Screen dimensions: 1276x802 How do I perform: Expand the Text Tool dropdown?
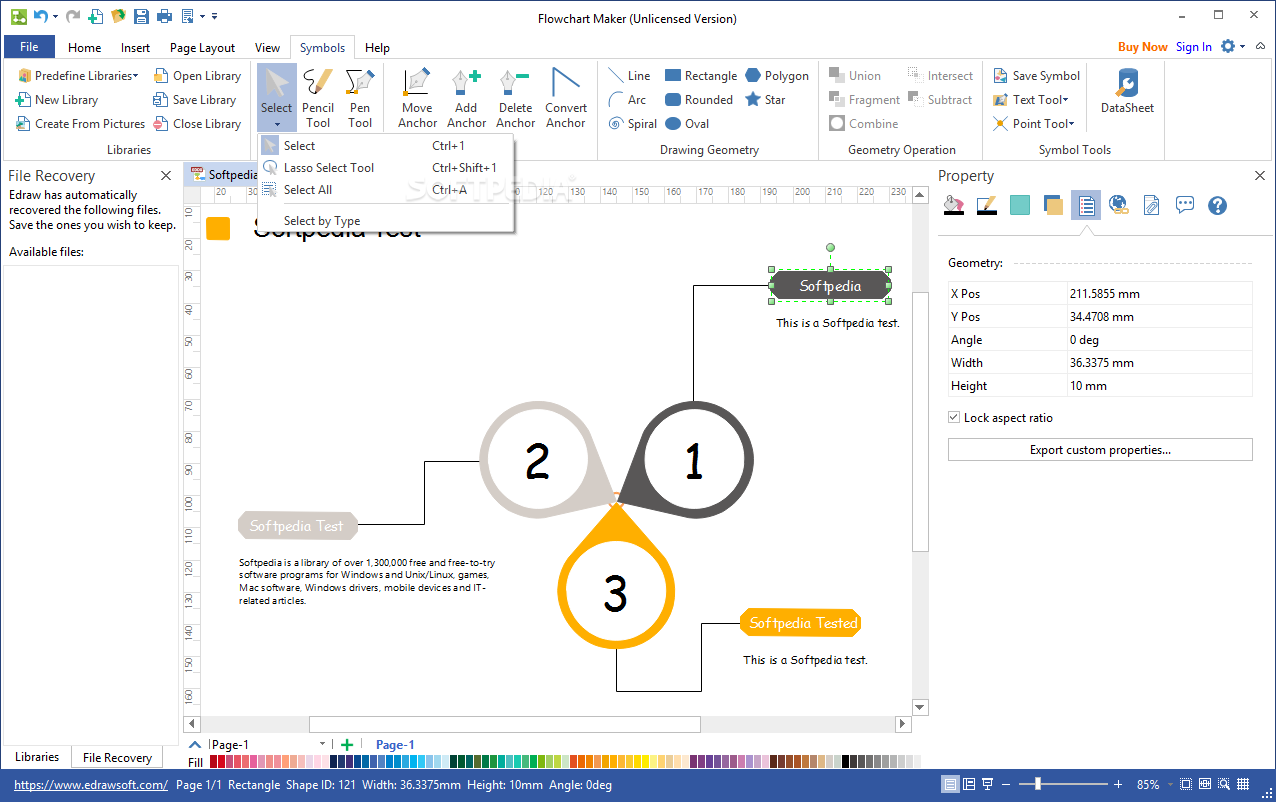1031,100
